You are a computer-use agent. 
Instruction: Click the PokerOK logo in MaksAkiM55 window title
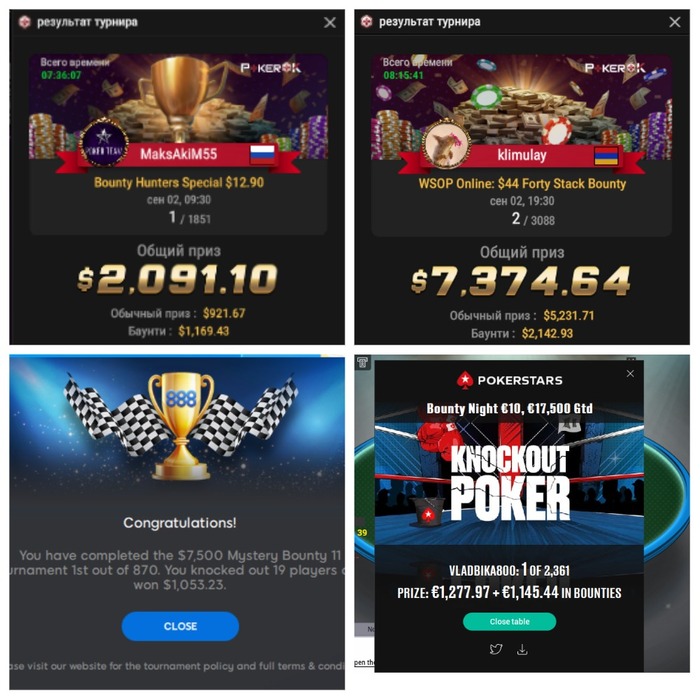coord(25,22)
